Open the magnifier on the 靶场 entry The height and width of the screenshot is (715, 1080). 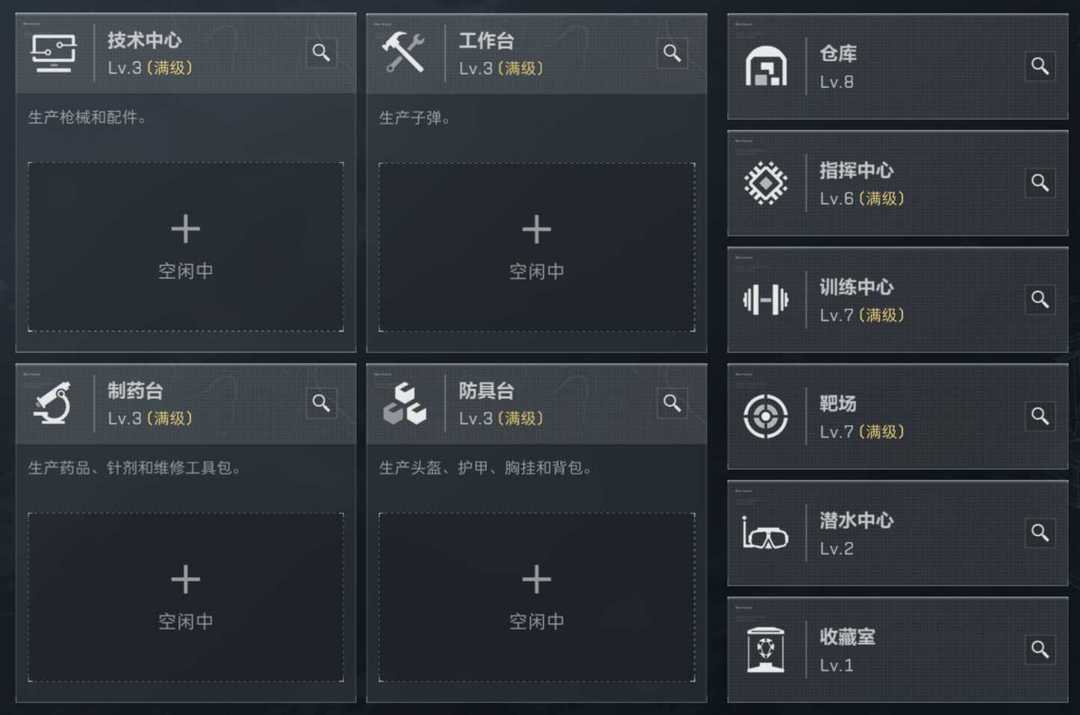point(1040,417)
